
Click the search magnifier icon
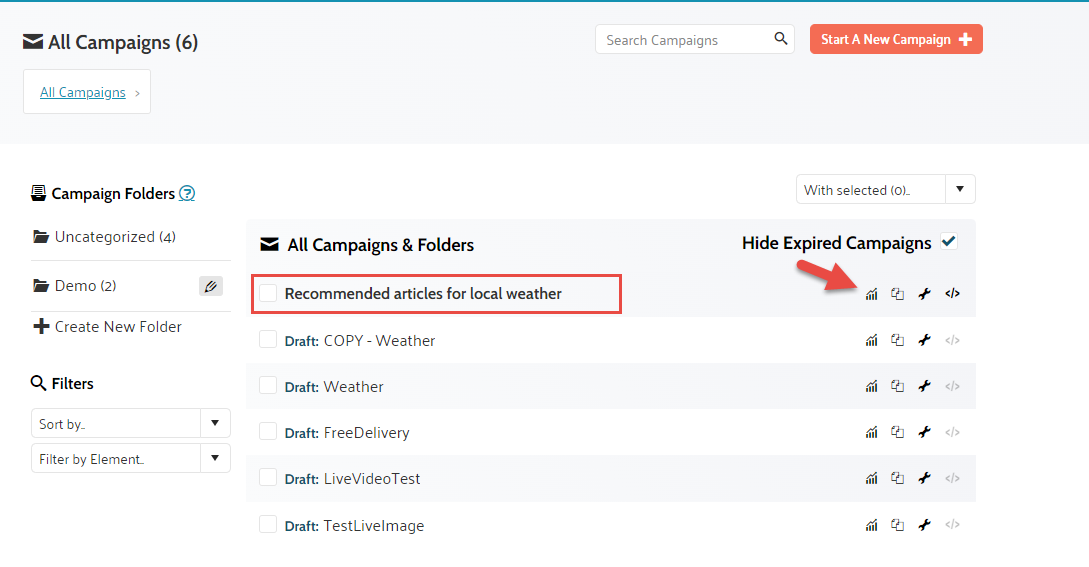pos(780,40)
